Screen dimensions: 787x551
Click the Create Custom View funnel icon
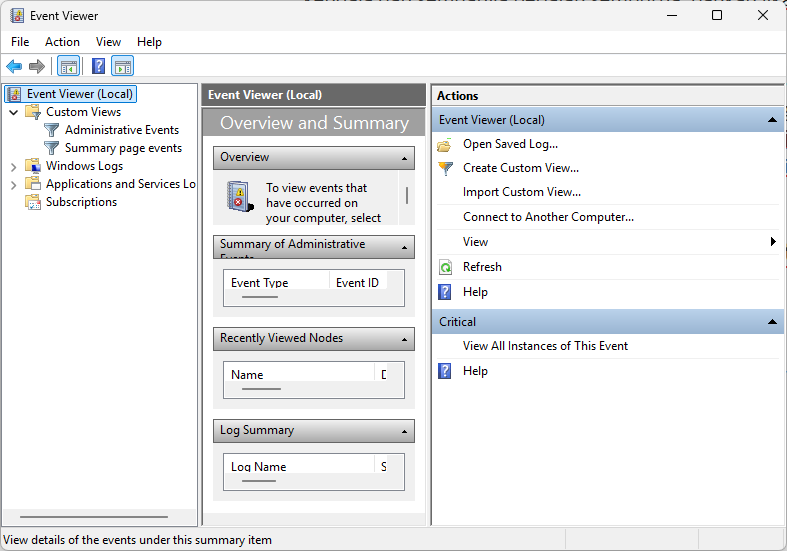tap(446, 168)
